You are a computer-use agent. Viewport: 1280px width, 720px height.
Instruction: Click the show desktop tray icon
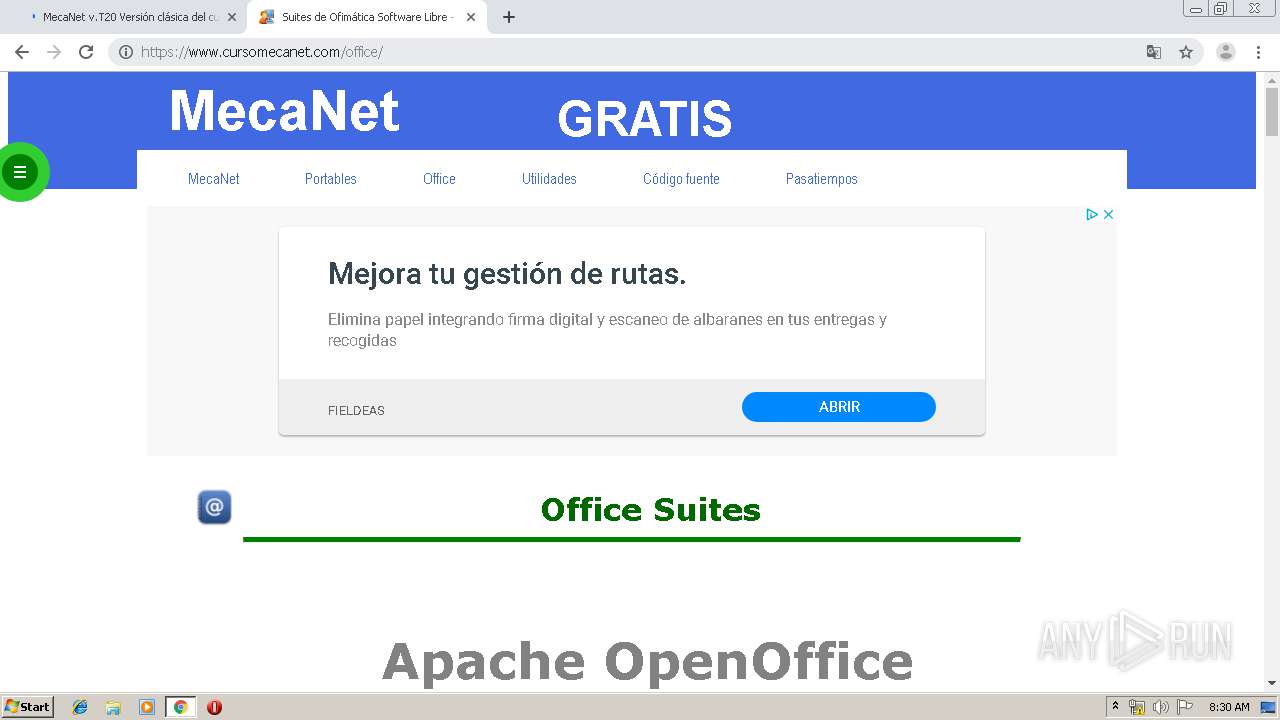1268,707
